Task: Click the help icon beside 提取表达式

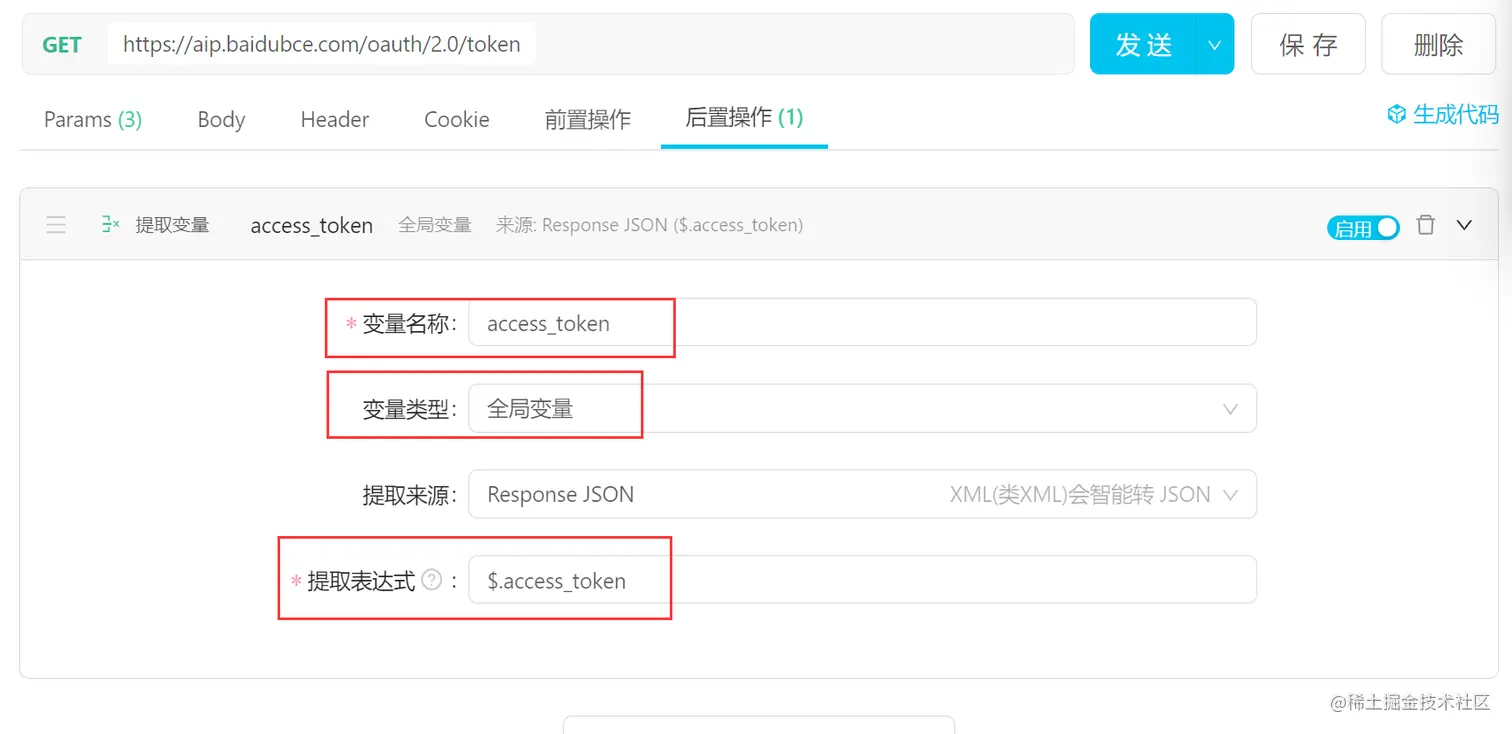Action: pyautogui.click(x=431, y=580)
